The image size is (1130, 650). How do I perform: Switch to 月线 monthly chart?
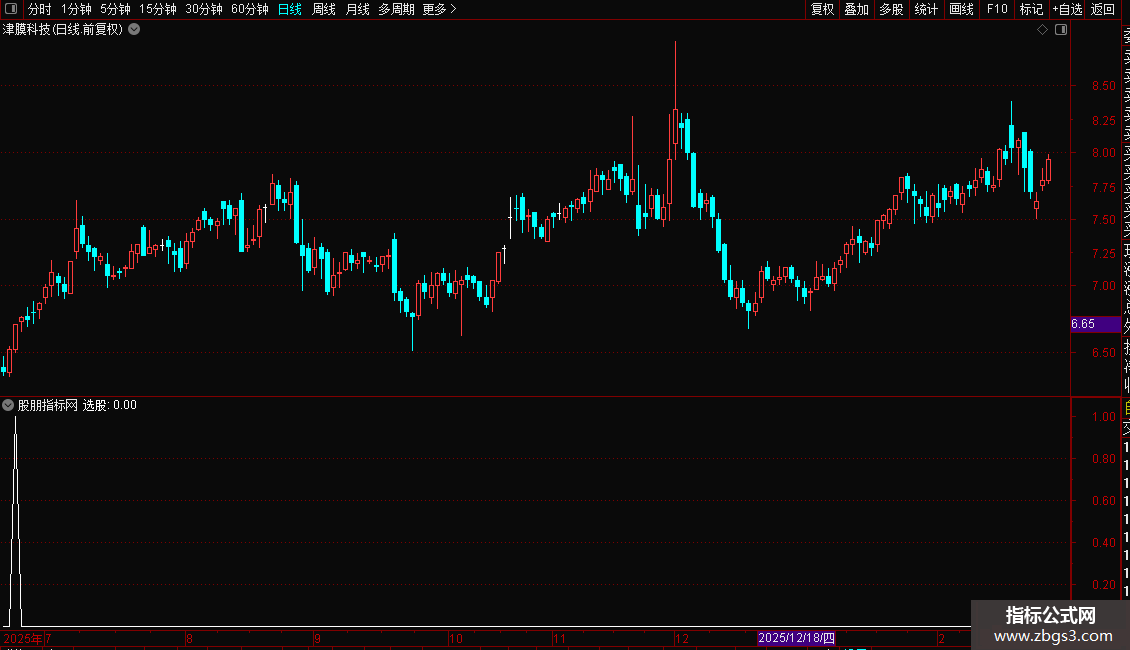click(x=357, y=9)
